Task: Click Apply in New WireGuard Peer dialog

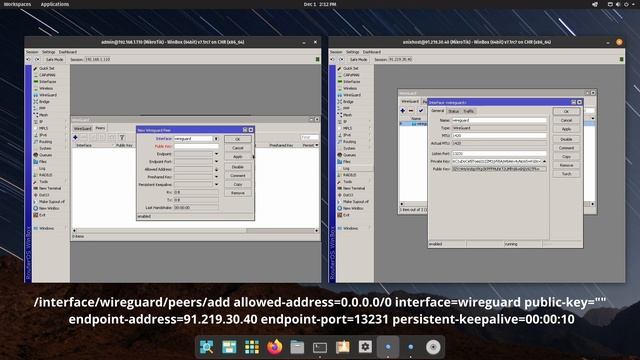Action: coord(238,157)
